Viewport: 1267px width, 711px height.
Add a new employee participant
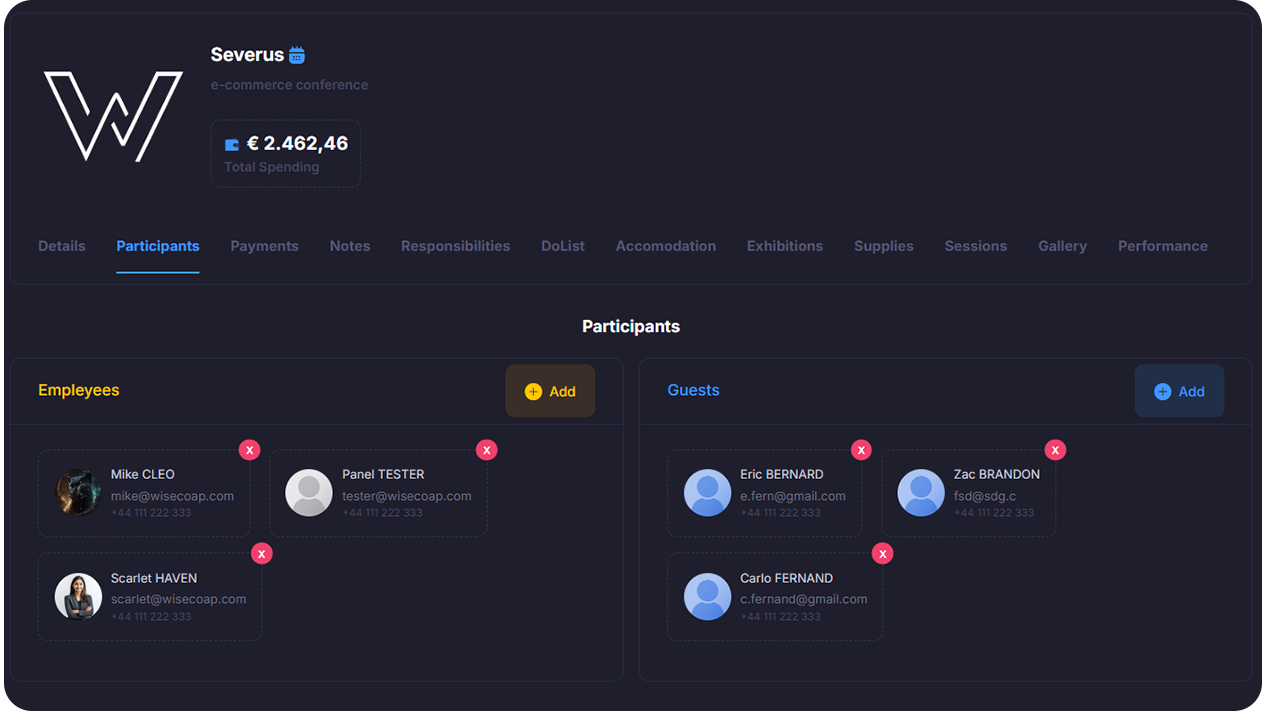pyautogui.click(x=550, y=391)
